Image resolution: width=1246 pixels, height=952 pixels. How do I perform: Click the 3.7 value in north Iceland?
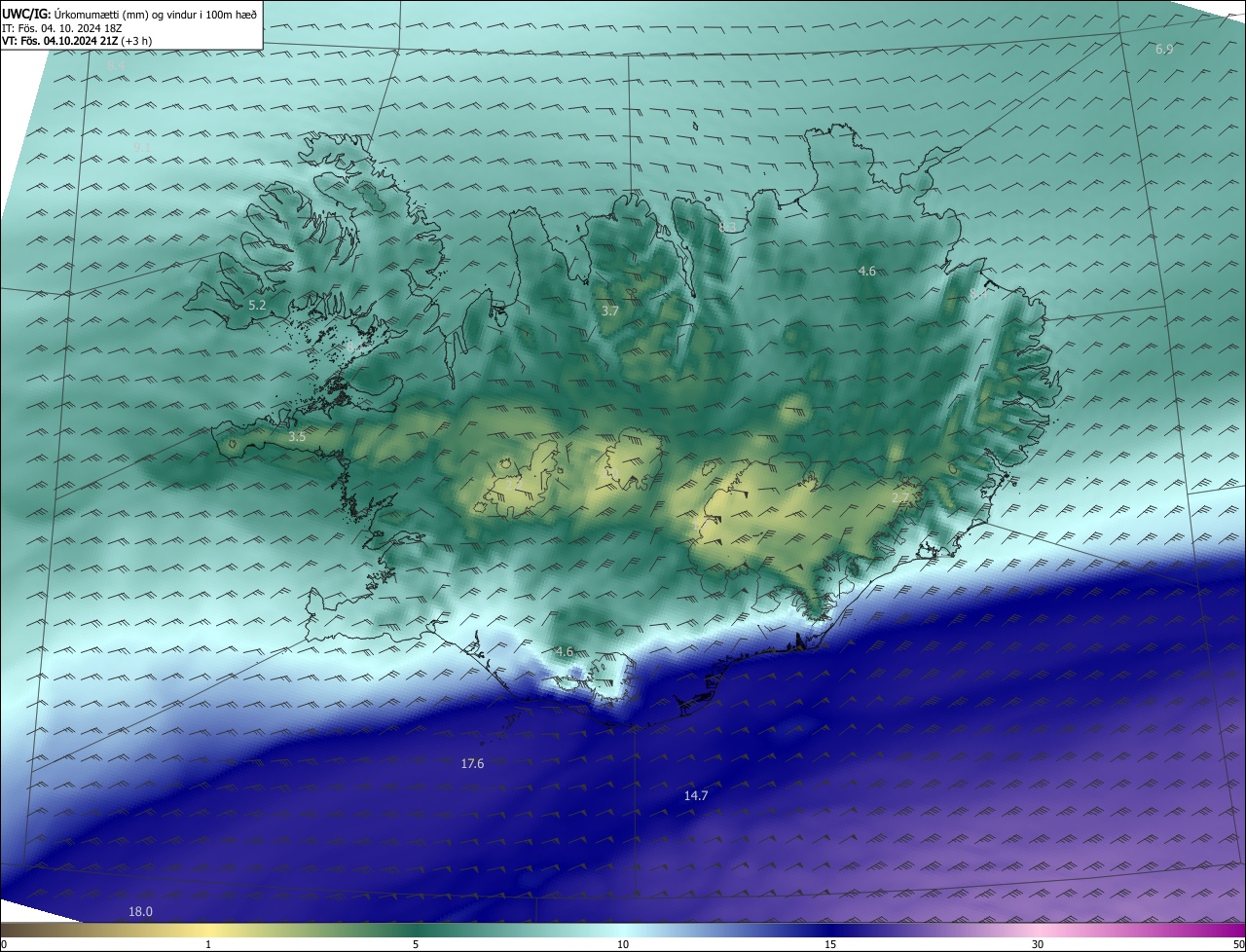(609, 311)
